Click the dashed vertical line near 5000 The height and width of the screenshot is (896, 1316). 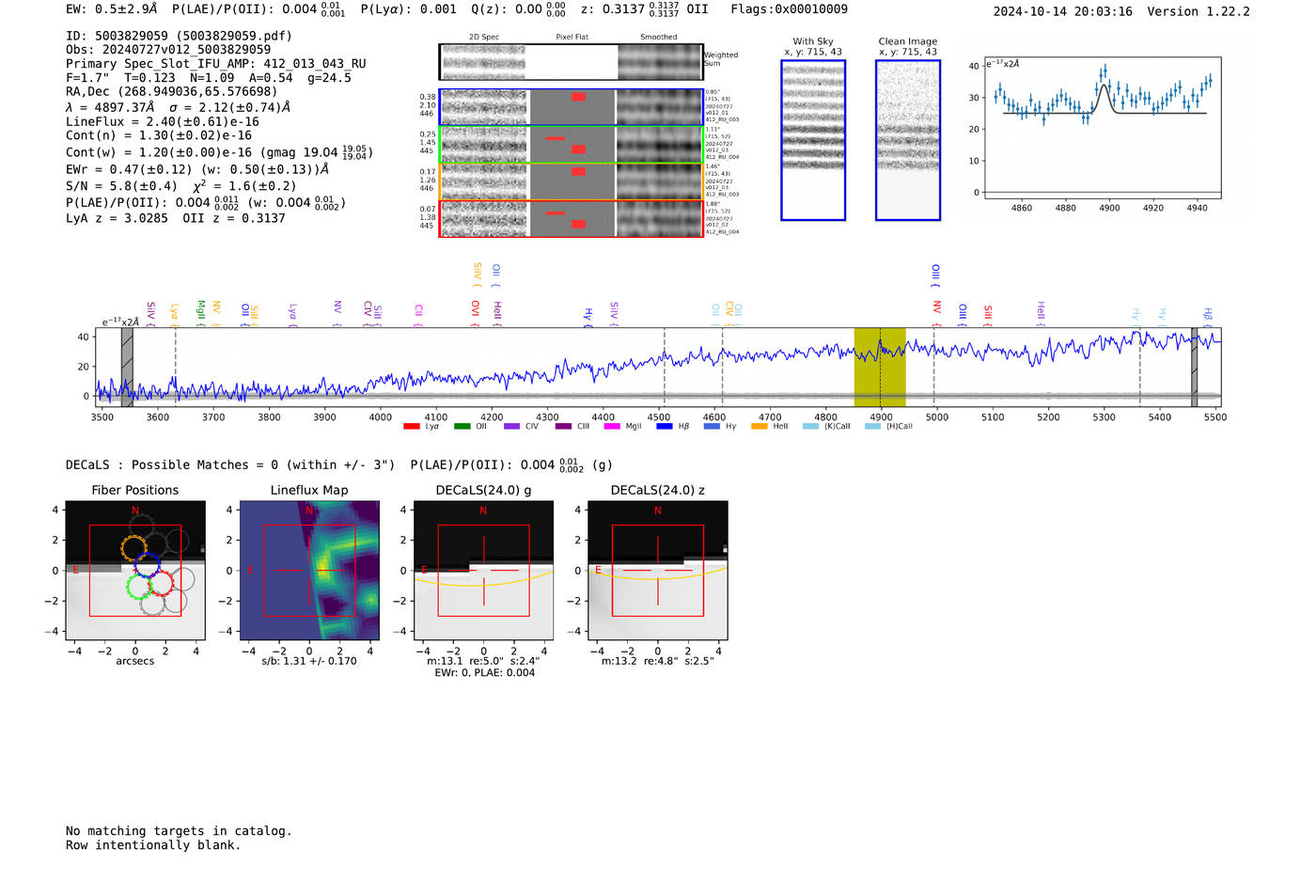tap(933, 368)
